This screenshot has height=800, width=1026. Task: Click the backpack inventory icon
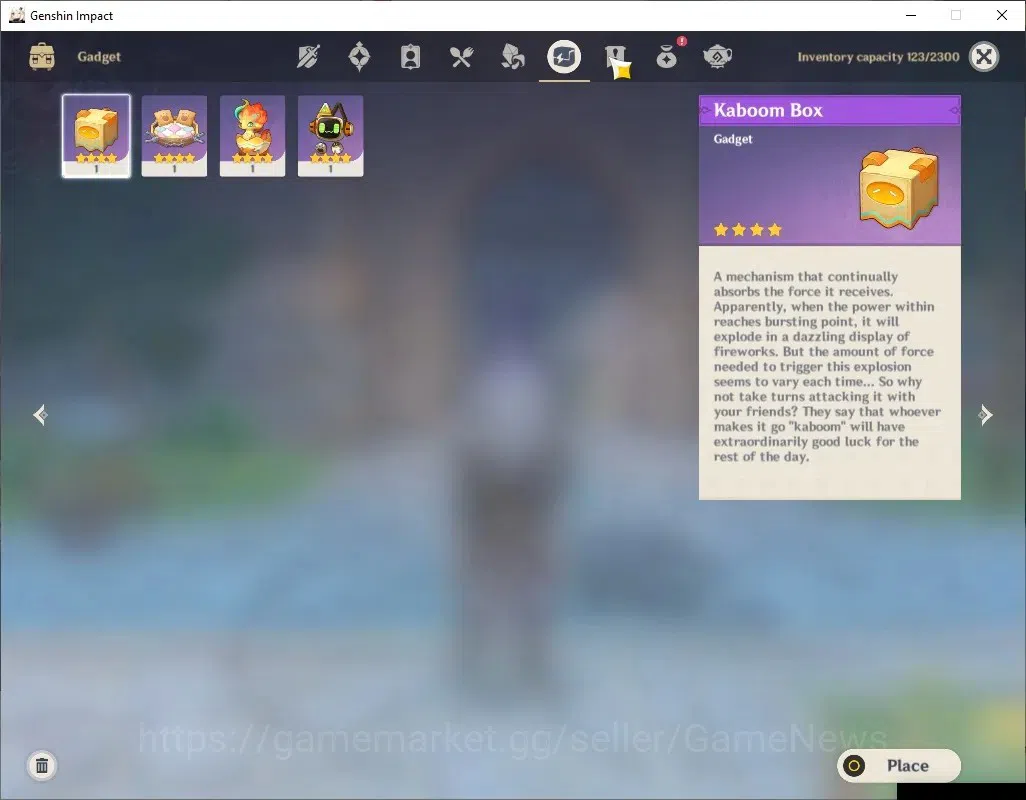(42, 57)
